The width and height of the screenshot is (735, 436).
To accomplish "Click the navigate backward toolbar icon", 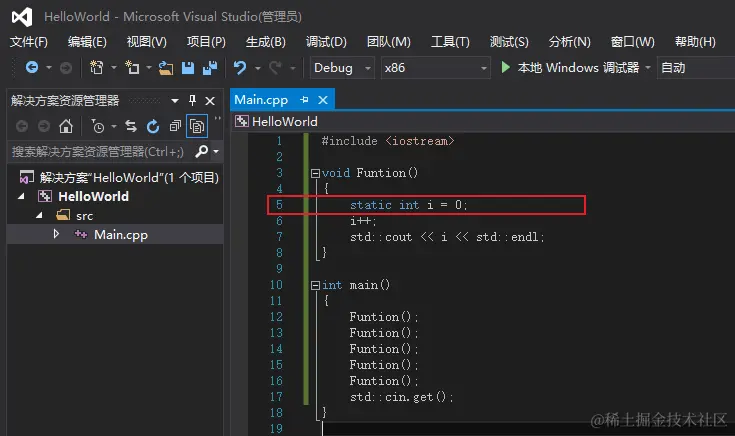I will 32,68.
